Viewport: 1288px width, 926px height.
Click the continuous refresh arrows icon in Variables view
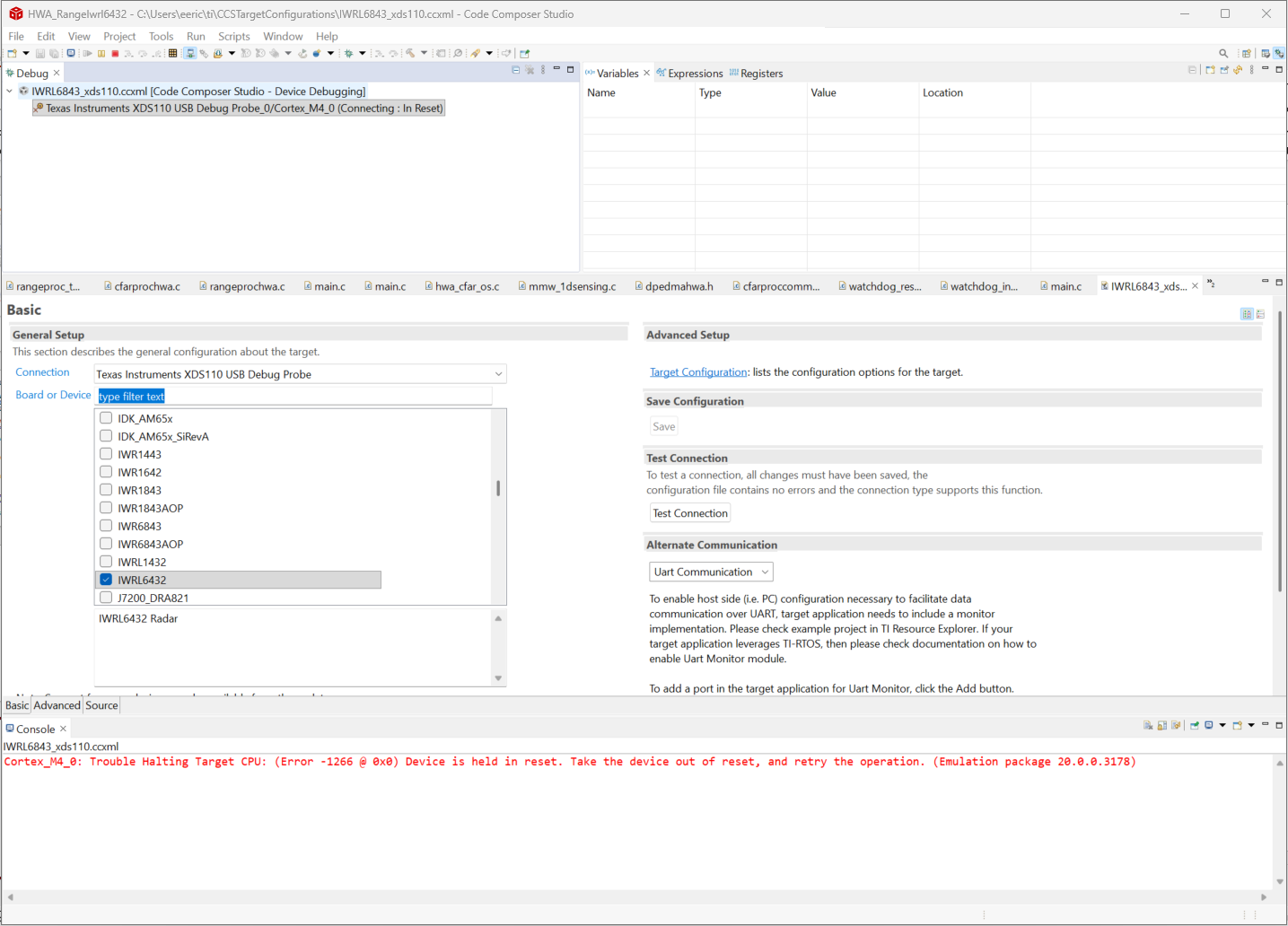1238,70
